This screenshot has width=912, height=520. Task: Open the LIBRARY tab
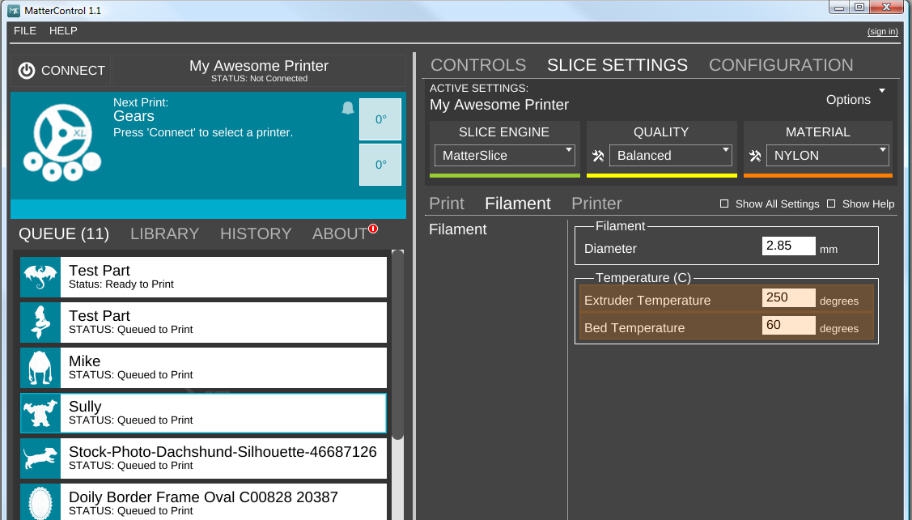pos(164,234)
